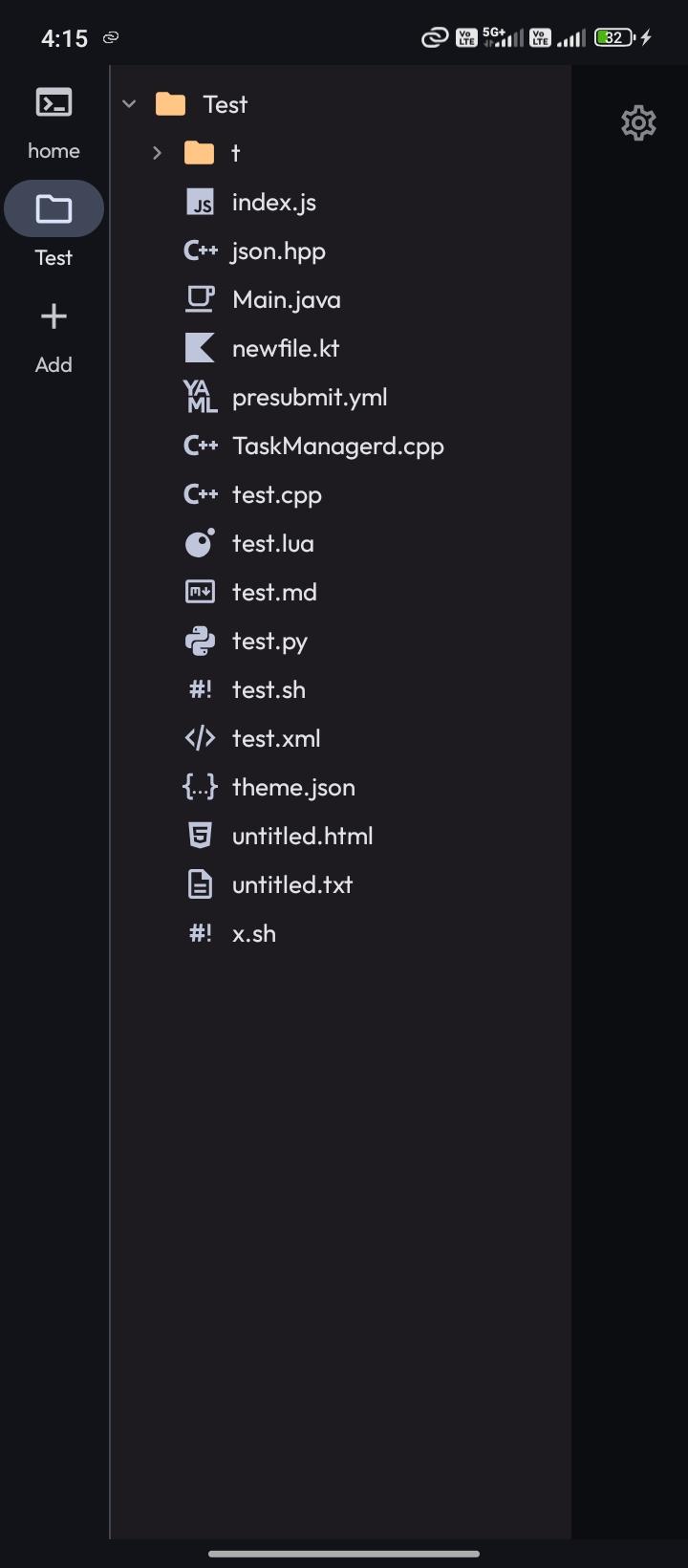Click the Python icon next to test.py
This screenshot has height=1568, width=688.
pos(200,641)
